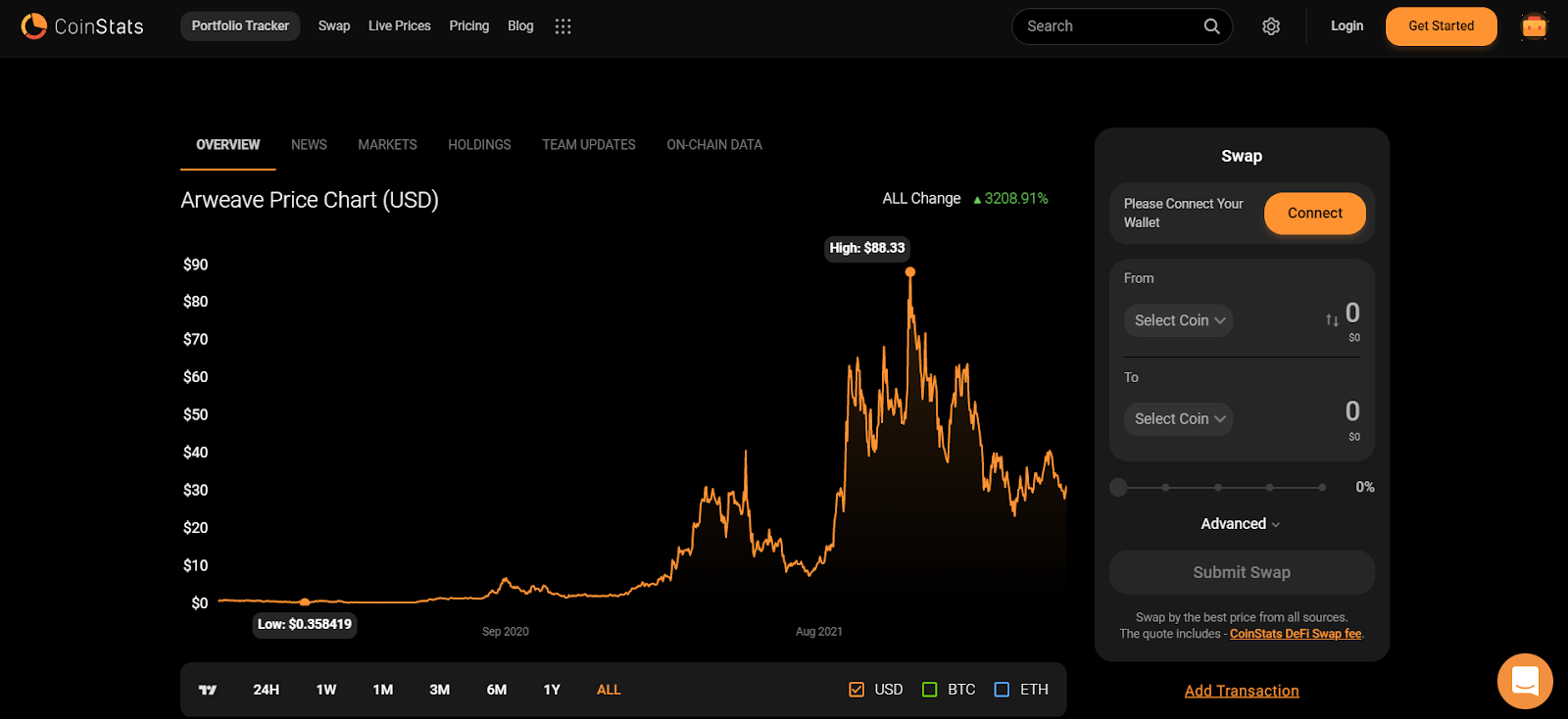This screenshot has width=1568, height=719.
Task: Click the CoinStats logo
Action: click(82, 26)
